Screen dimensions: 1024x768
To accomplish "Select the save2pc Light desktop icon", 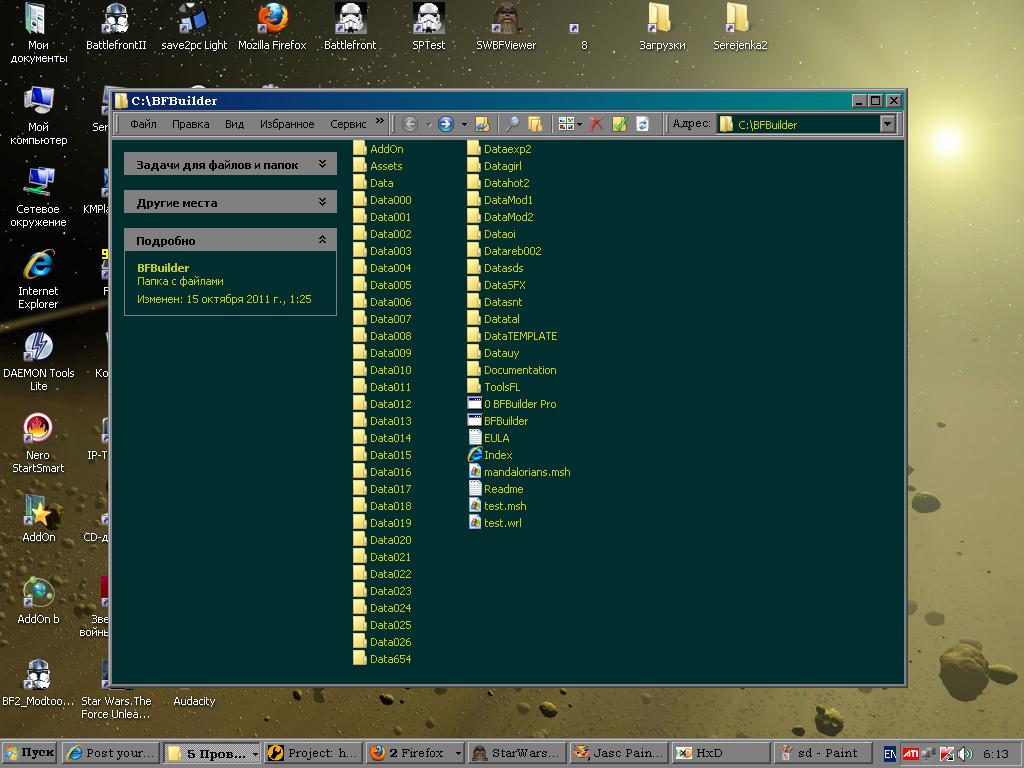I will tap(194, 27).
